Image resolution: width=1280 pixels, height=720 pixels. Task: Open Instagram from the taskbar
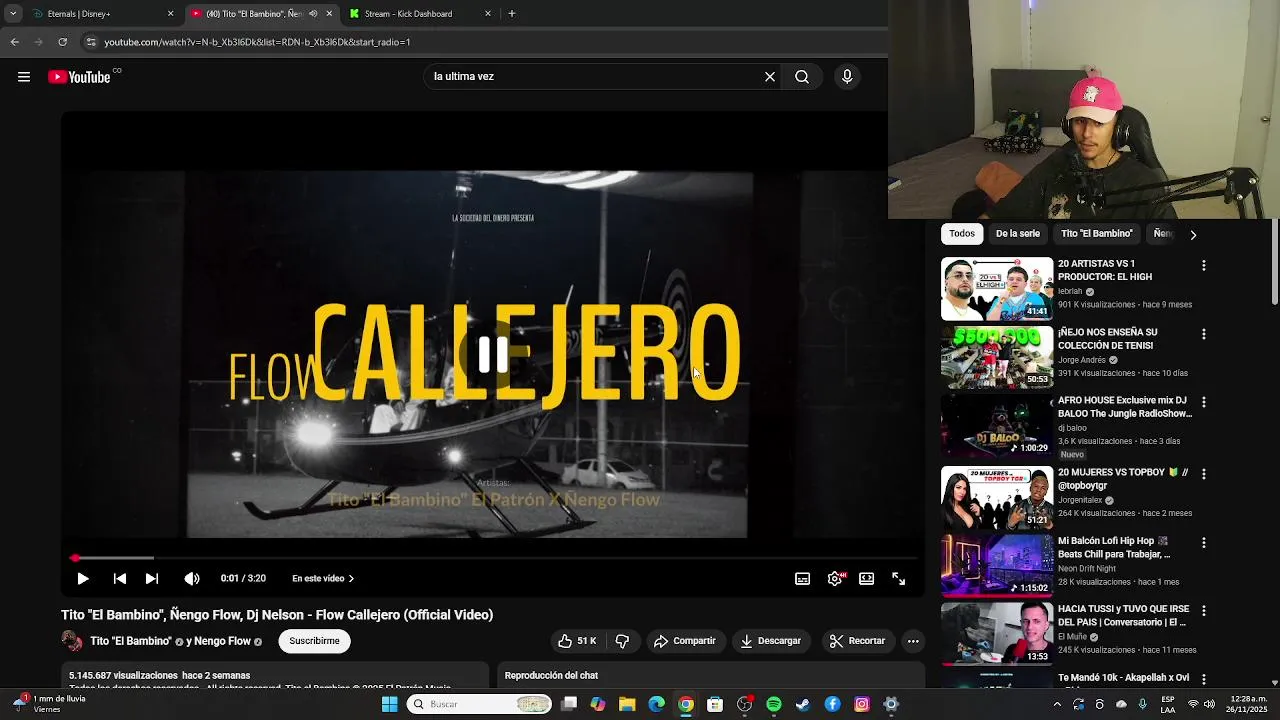(862, 705)
